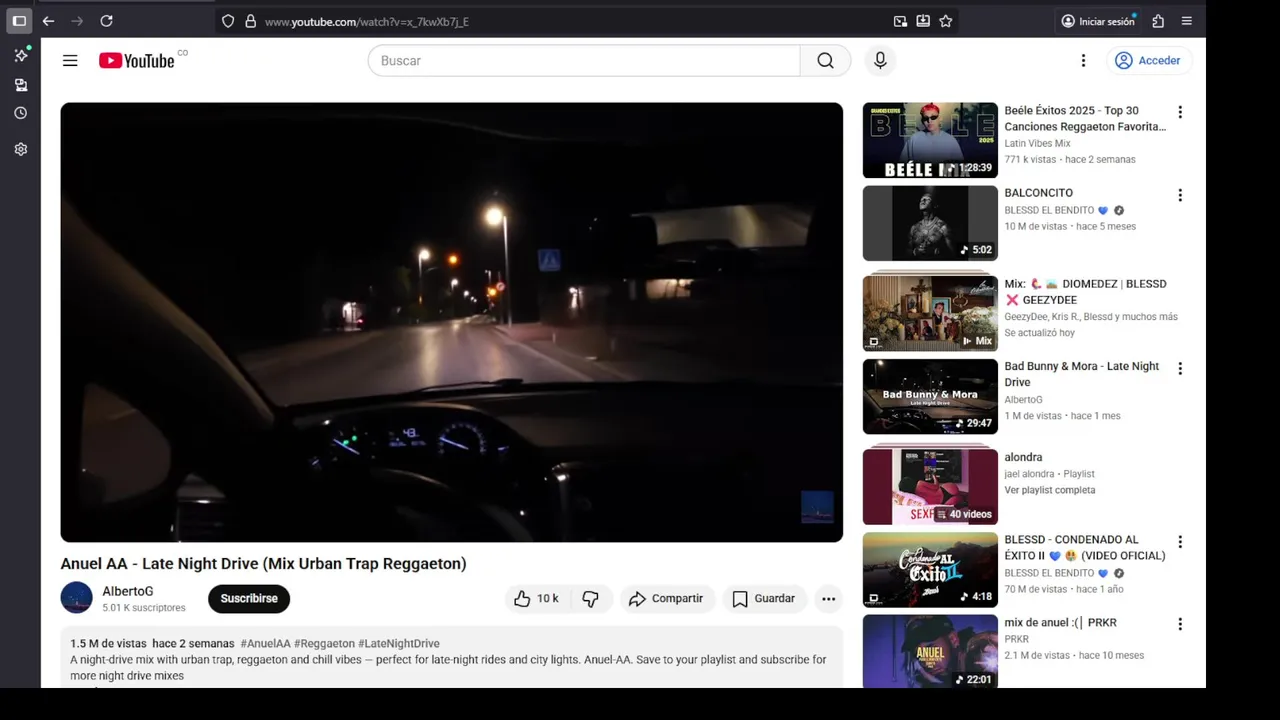1280x720 pixels.
Task: Open DIOMEDEZ BLESSD mix thumbnail
Action: pos(930,313)
